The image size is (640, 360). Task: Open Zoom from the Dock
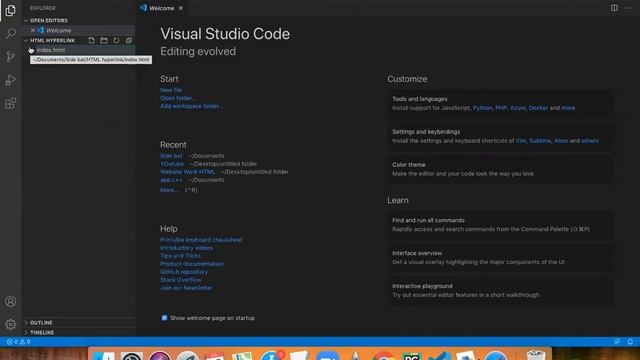click(x=327, y=355)
